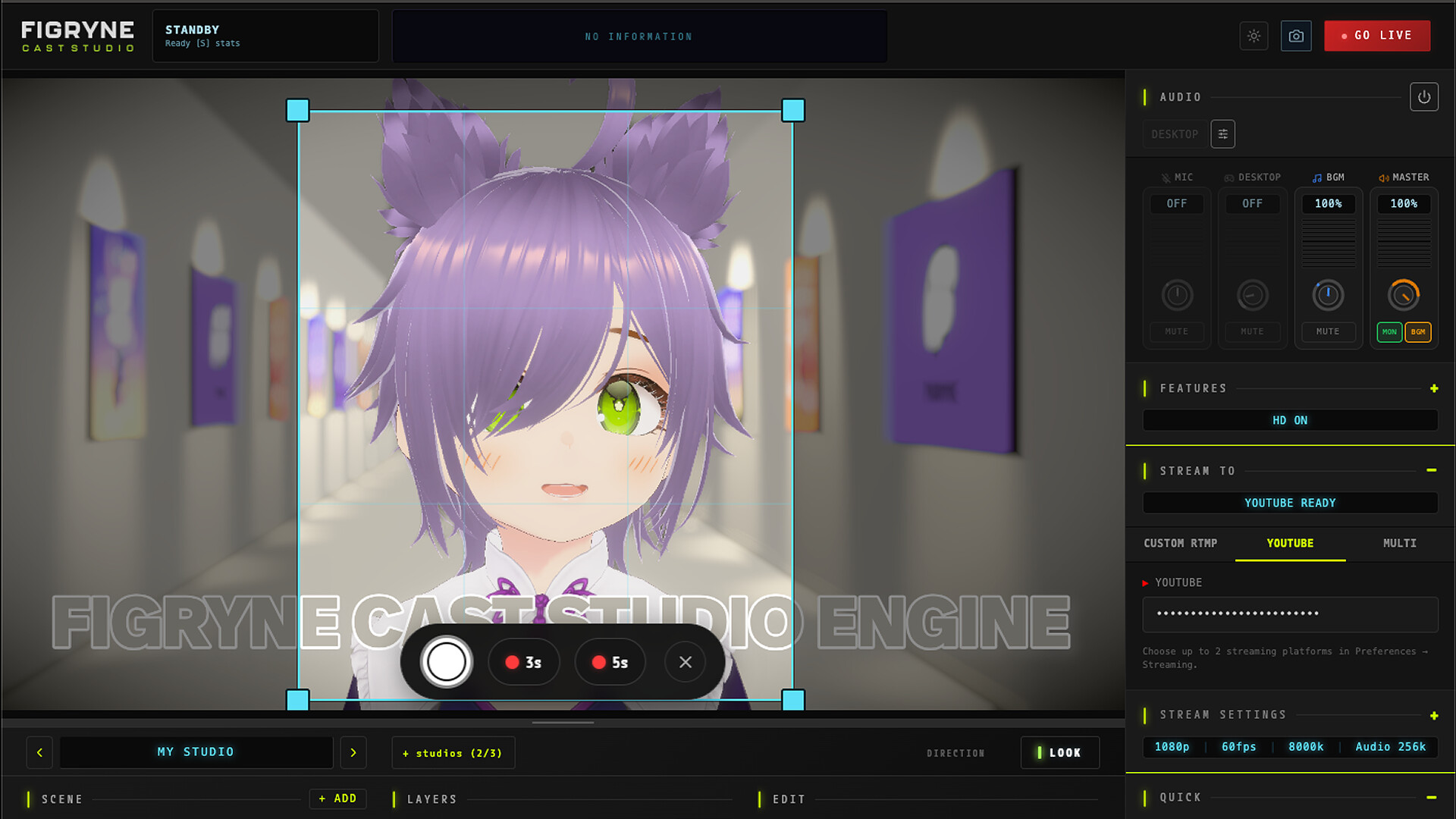Click the NO INFORMATION display
The image size is (1456, 819).
pos(639,36)
